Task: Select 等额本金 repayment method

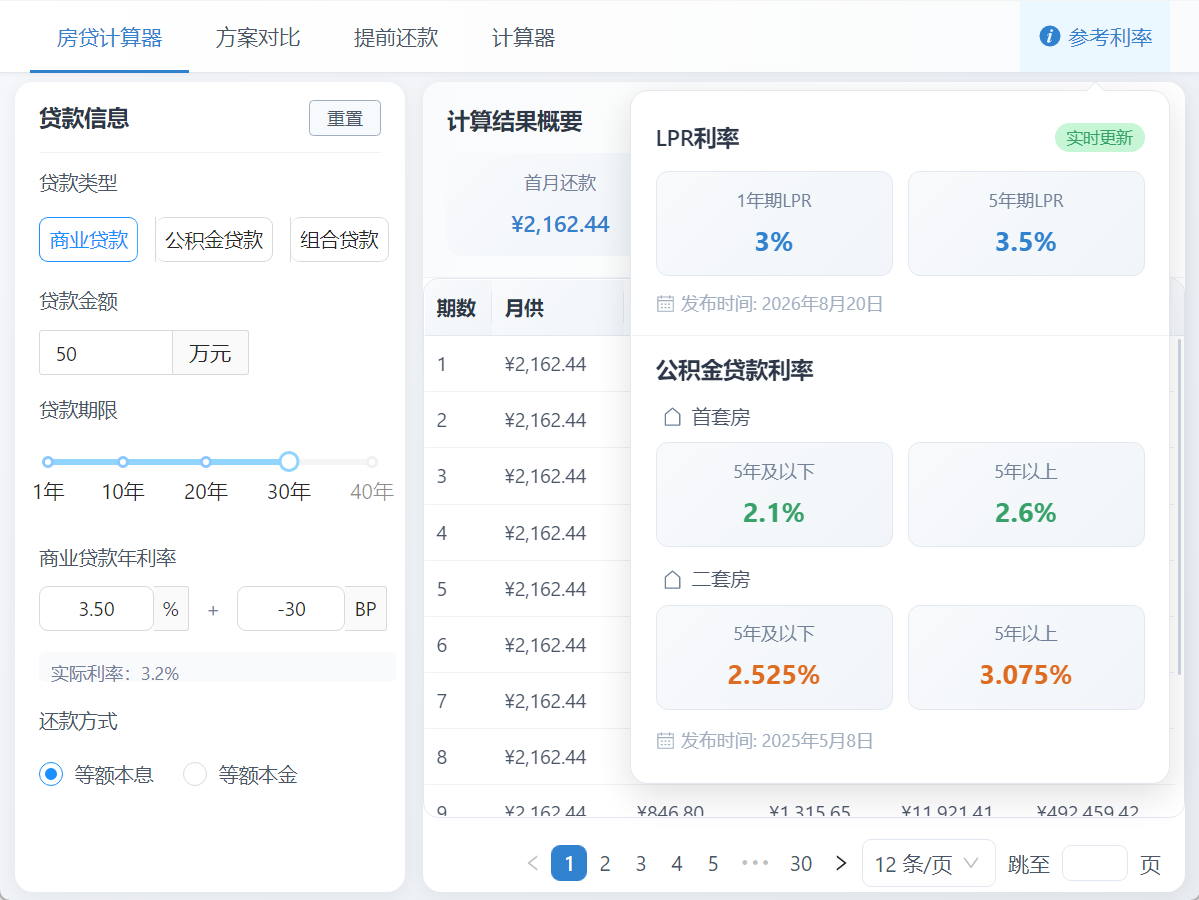Action: [195, 775]
